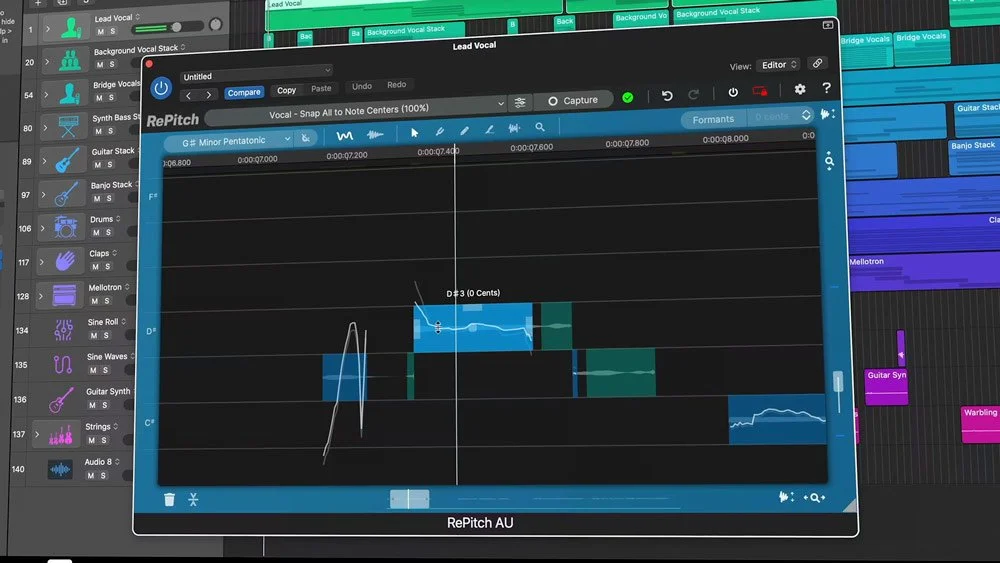
Task: Expand the Bridge Vocals track stack
Action: [46, 95]
